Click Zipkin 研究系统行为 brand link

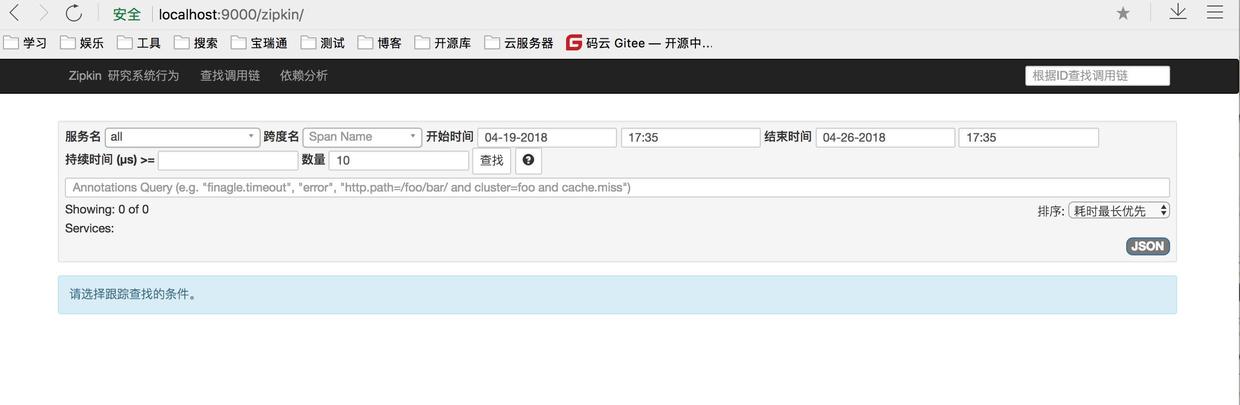click(124, 76)
